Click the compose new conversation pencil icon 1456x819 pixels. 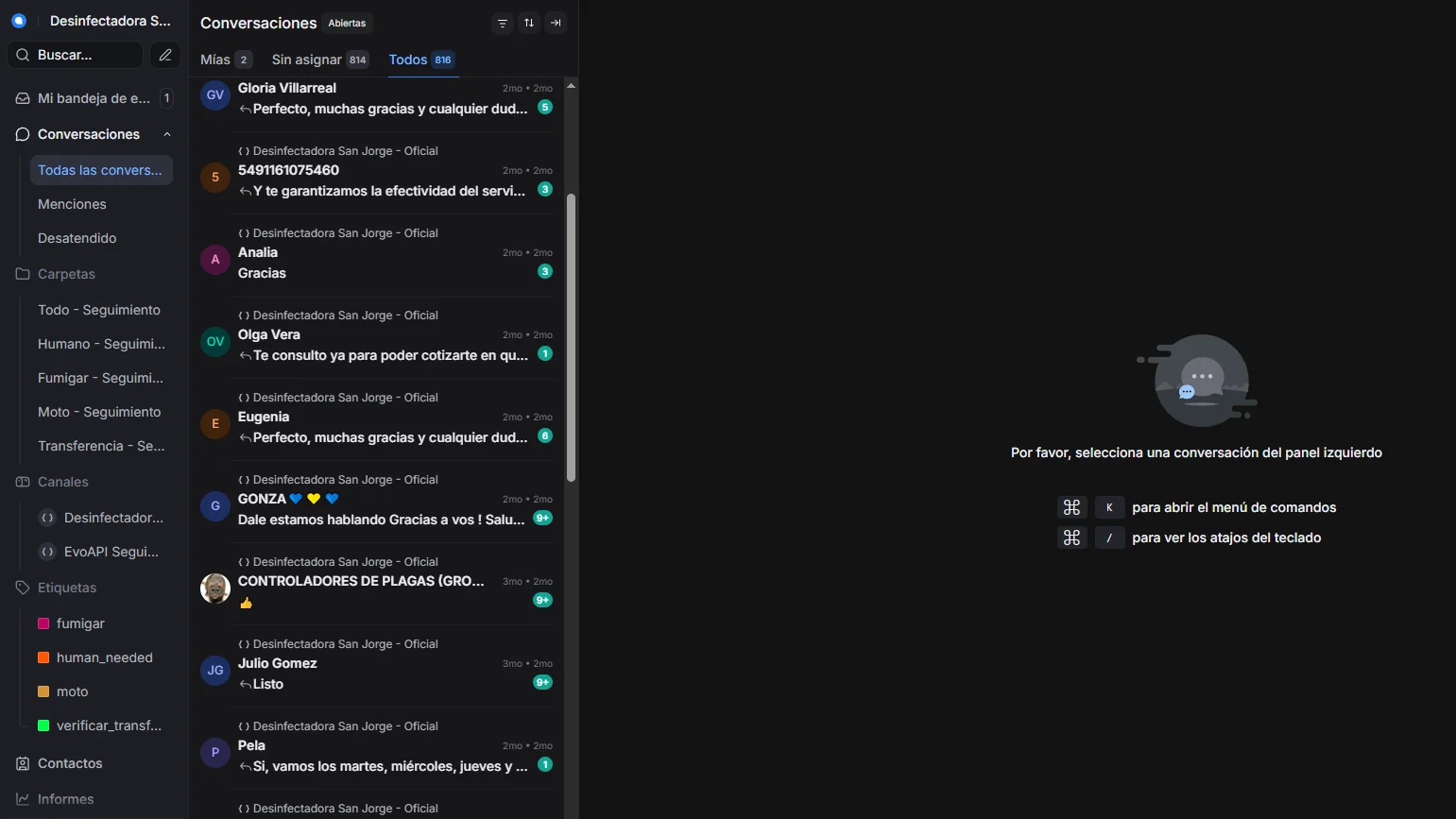165,55
